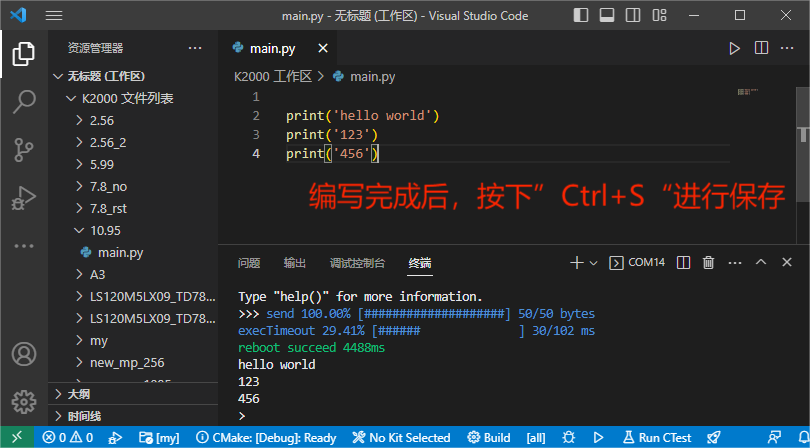
Task: Open Customize Layout button in title bar
Action: 659,16
